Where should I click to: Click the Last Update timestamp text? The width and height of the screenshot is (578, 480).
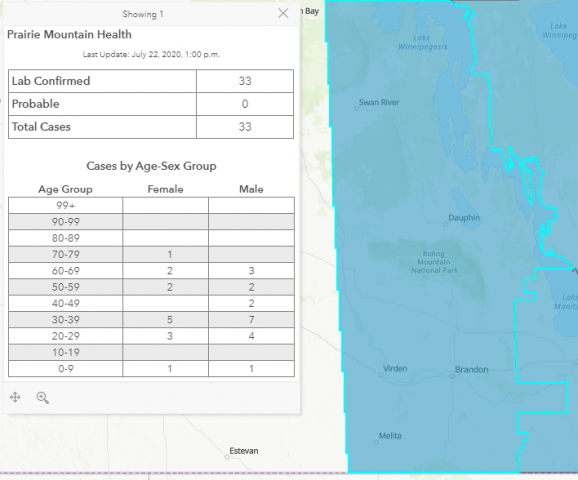point(151,55)
